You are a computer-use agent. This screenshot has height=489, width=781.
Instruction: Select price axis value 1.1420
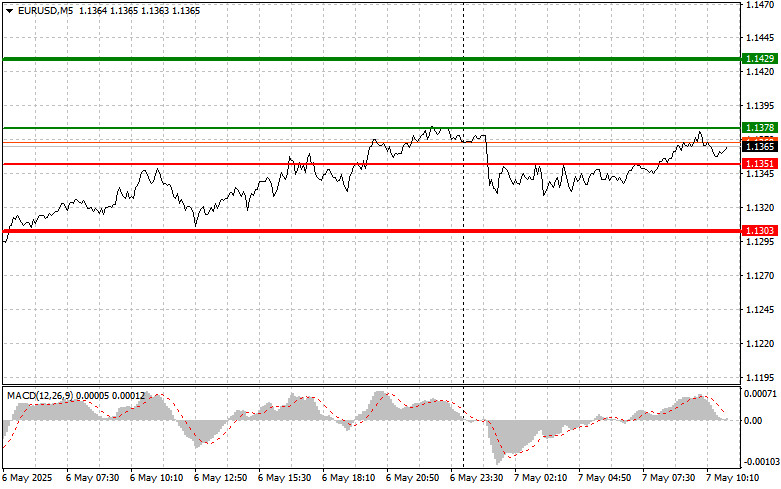coord(760,72)
